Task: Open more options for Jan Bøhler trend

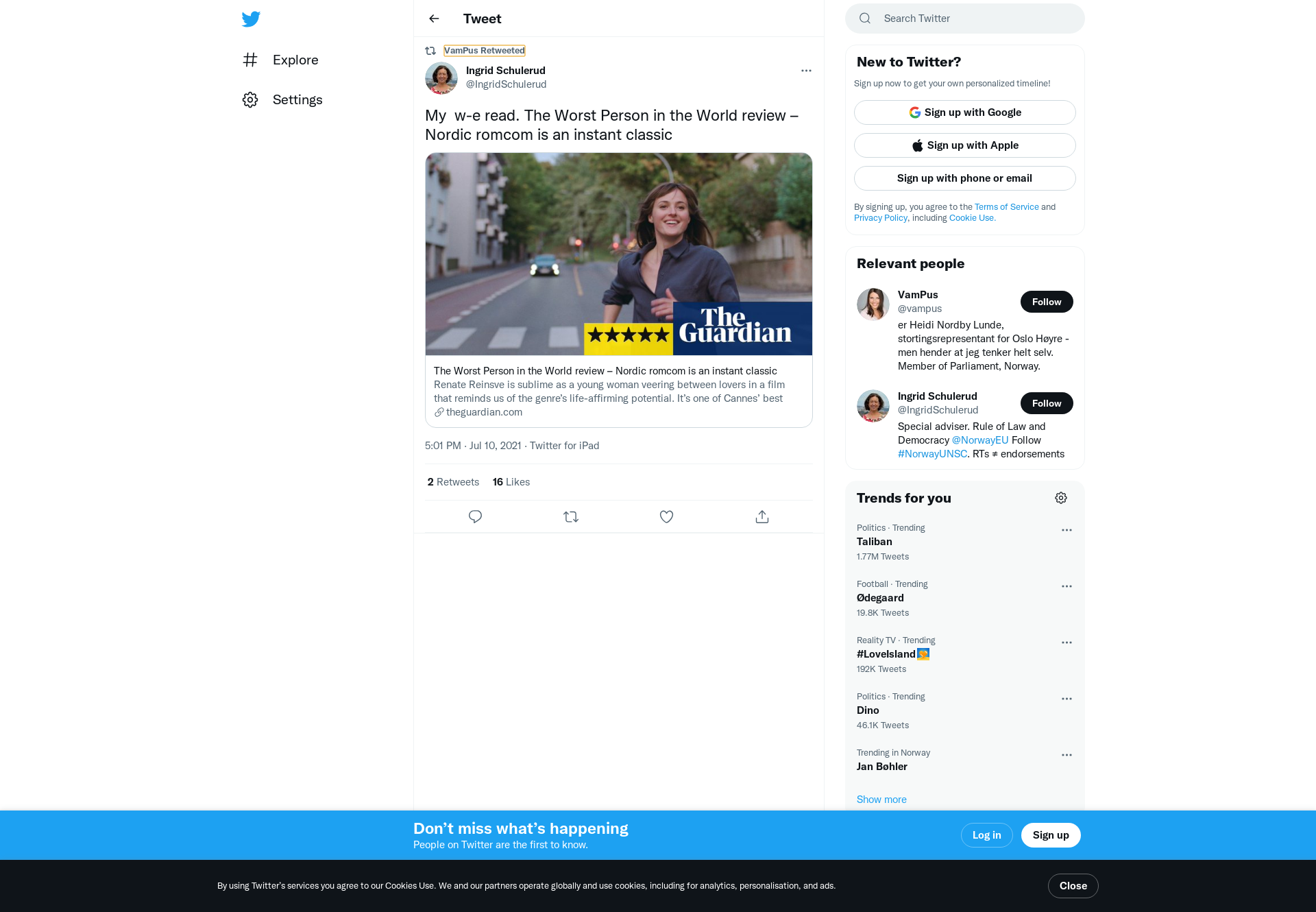Action: [1067, 755]
